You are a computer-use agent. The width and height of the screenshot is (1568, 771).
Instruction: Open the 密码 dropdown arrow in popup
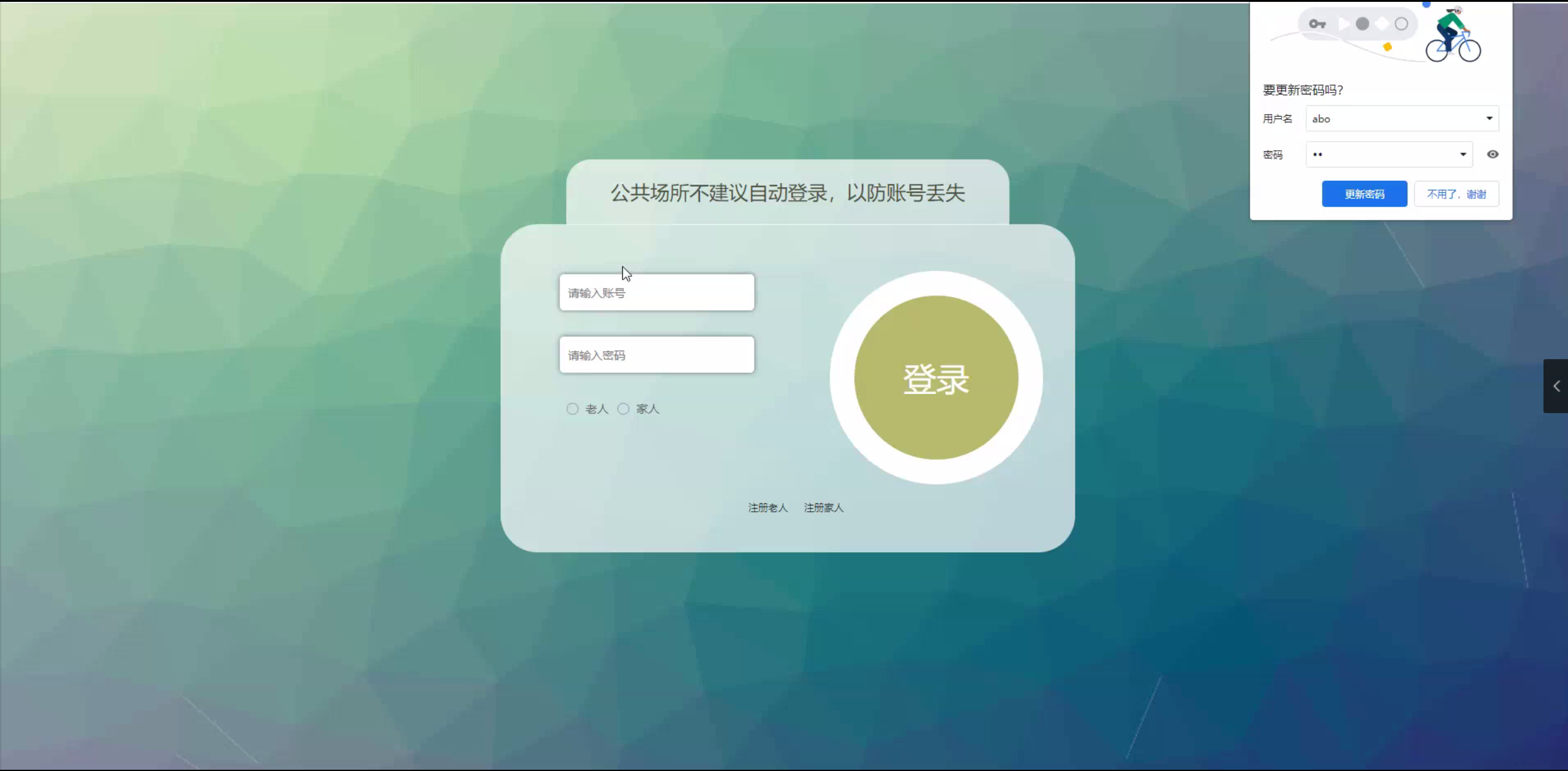[1463, 154]
